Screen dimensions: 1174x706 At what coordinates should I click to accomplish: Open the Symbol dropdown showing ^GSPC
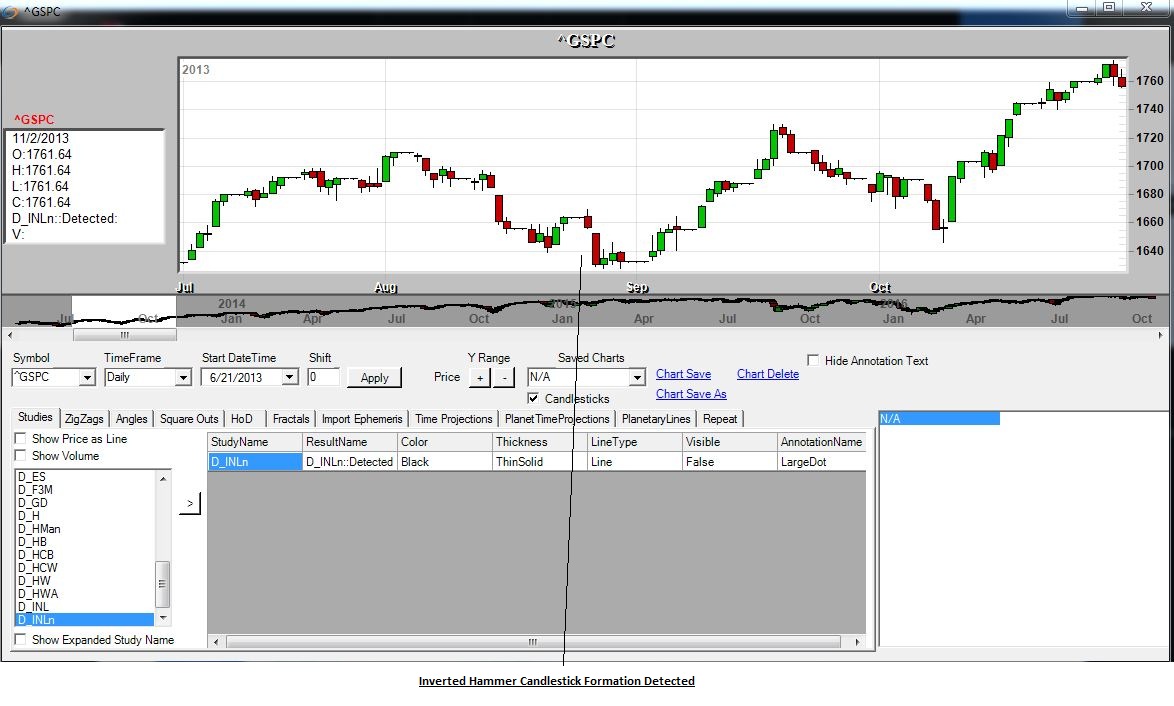[86, 378]
